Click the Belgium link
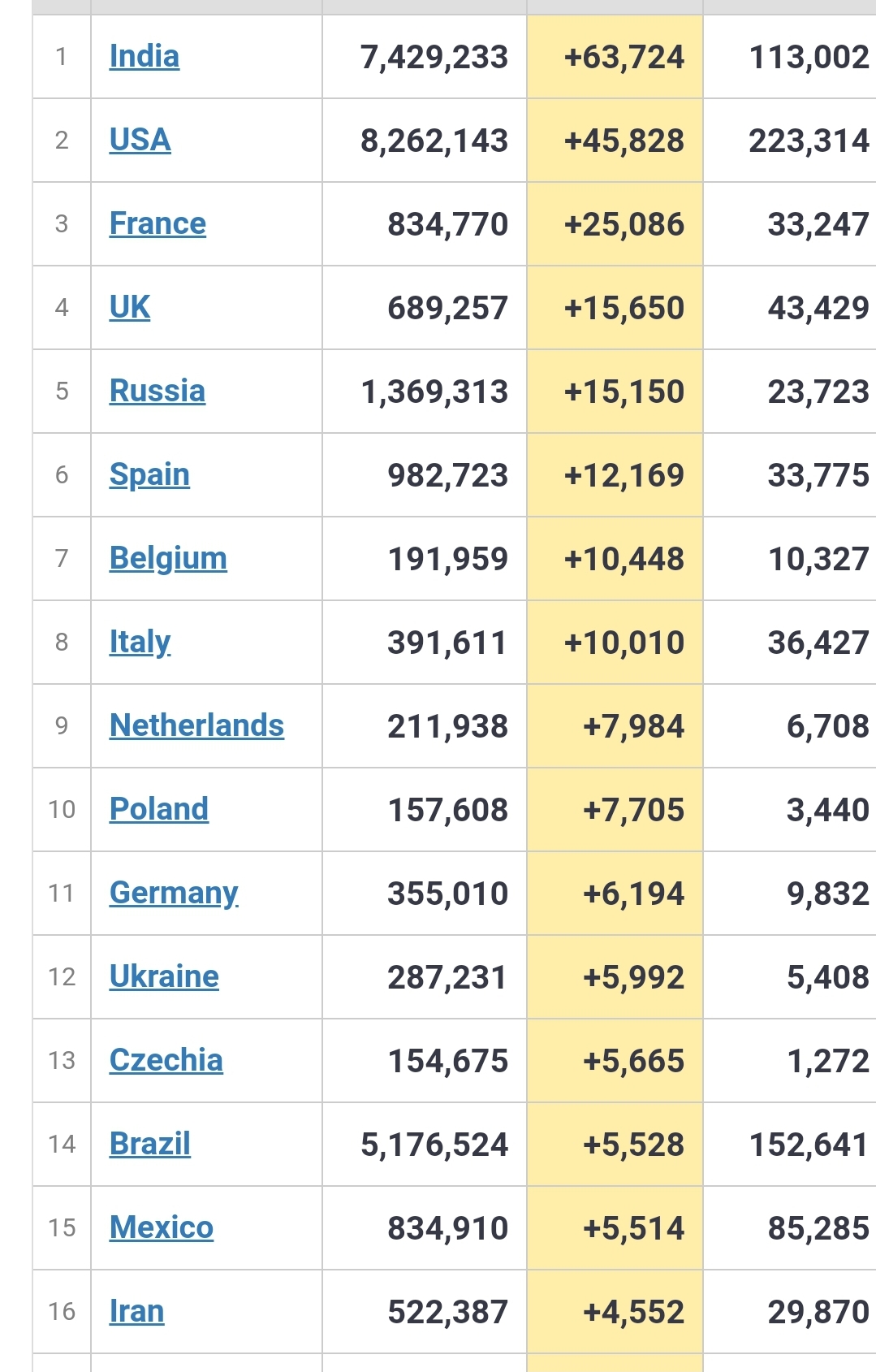 tap(168, 559)
